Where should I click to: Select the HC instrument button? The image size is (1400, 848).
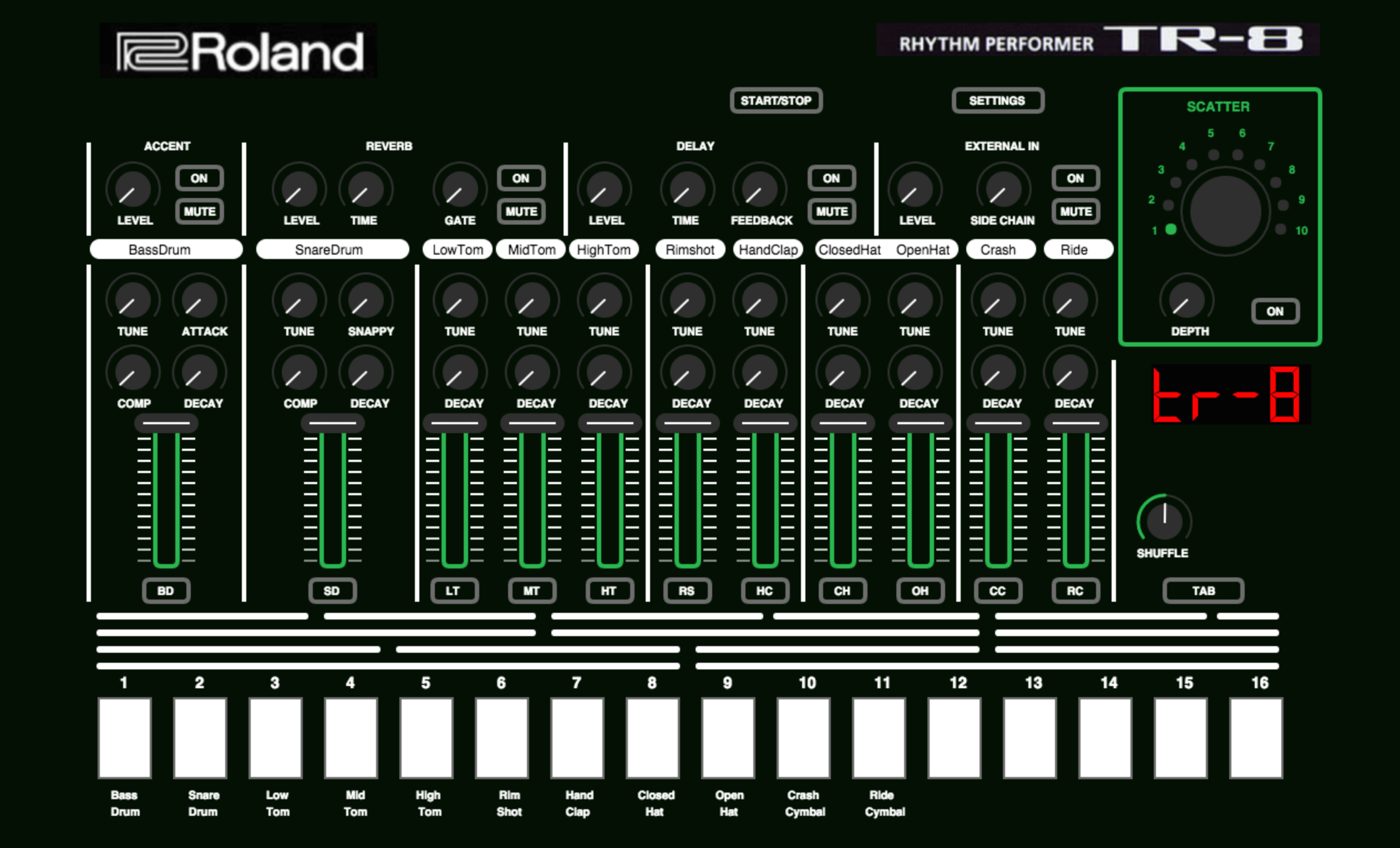(765, 591)
